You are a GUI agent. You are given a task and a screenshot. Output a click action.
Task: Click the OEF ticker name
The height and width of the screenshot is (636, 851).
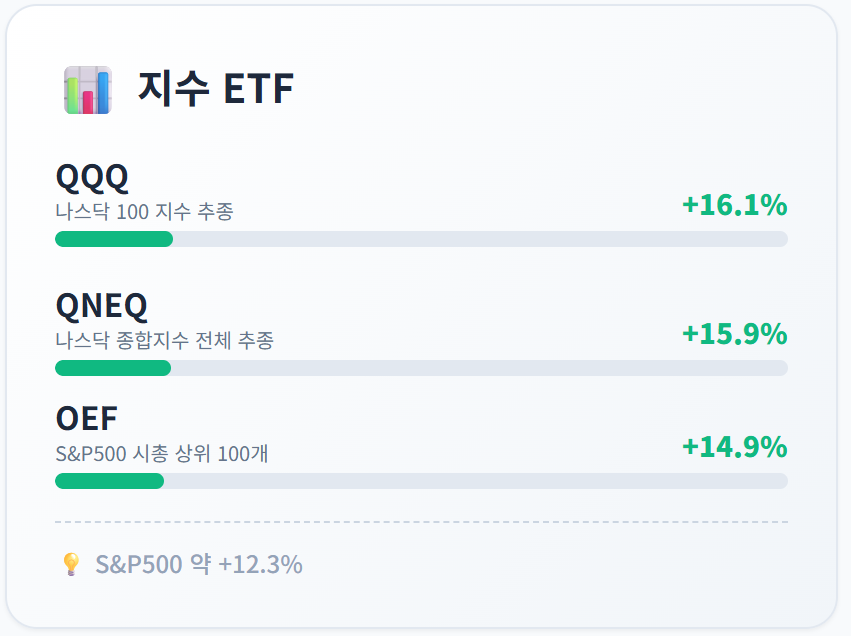click(x=86, y=418)
